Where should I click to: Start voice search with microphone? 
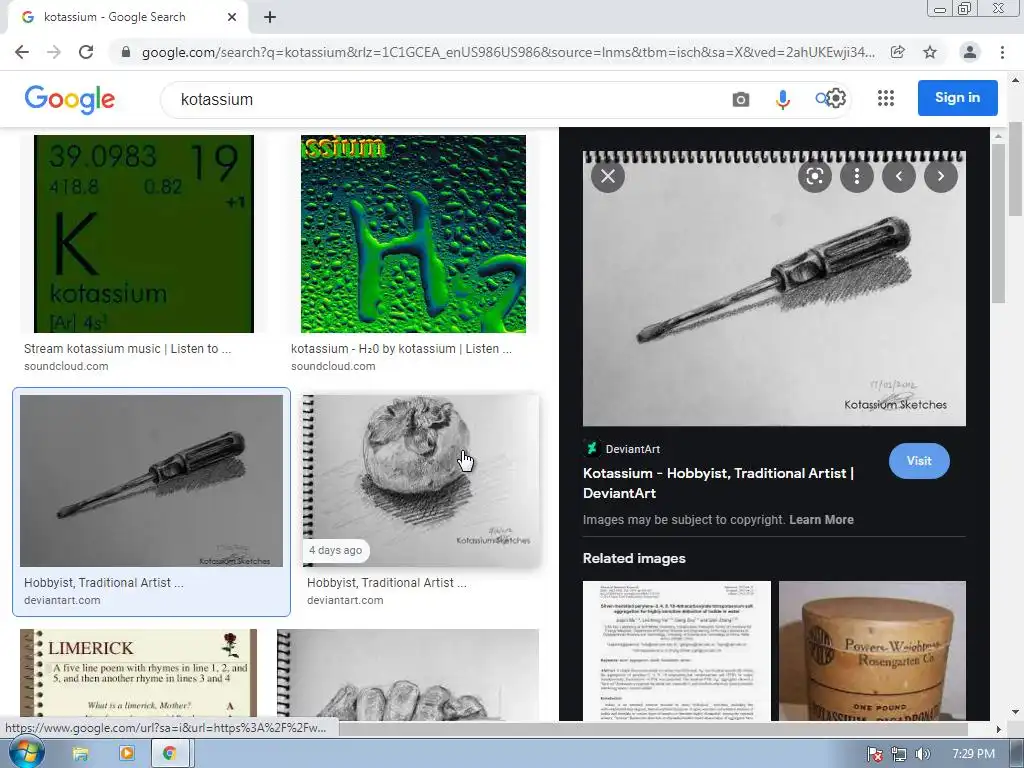coord(782,99)
